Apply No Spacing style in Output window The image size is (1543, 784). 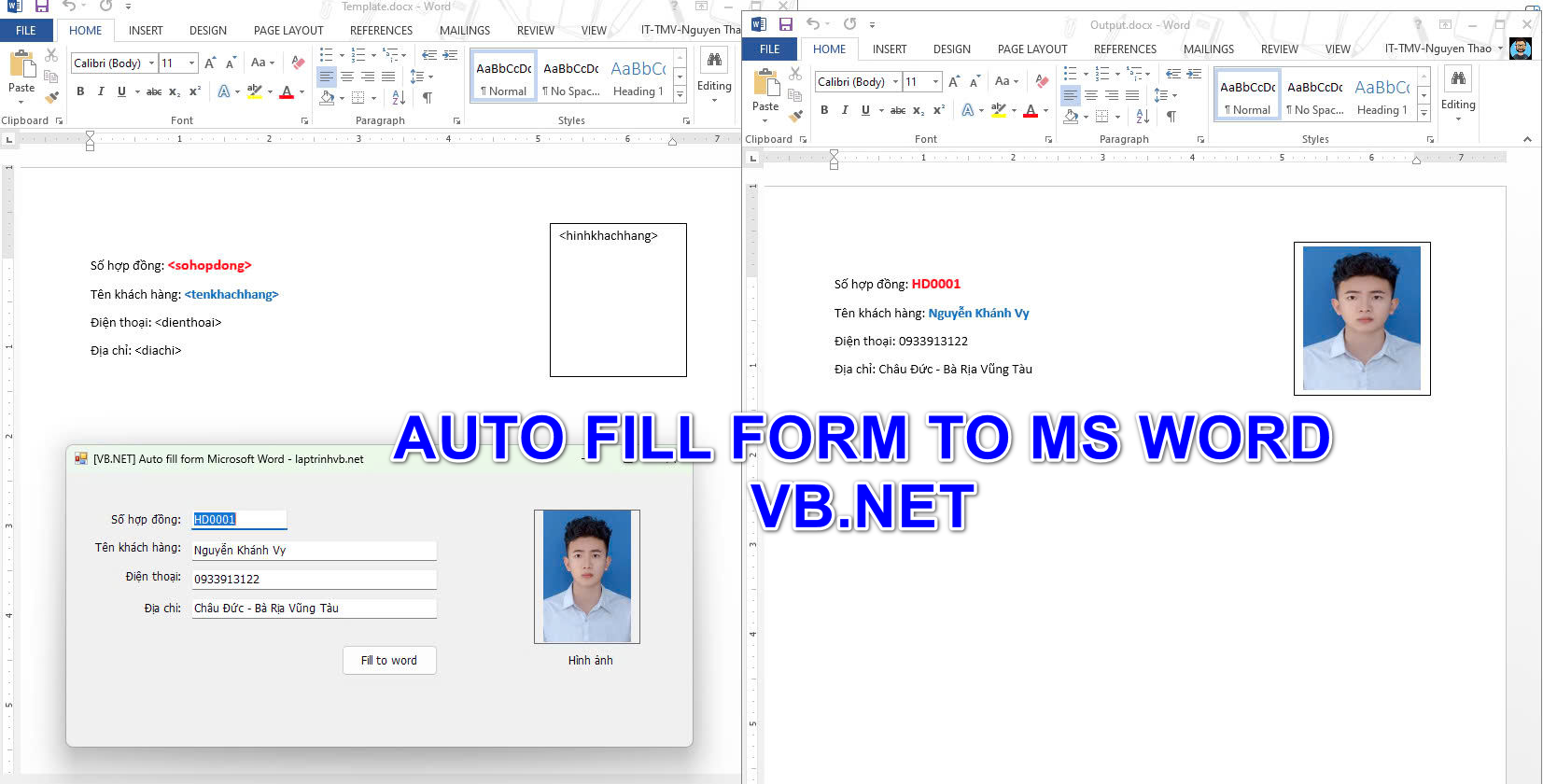pyautogui.click(x=1315, y=95)
